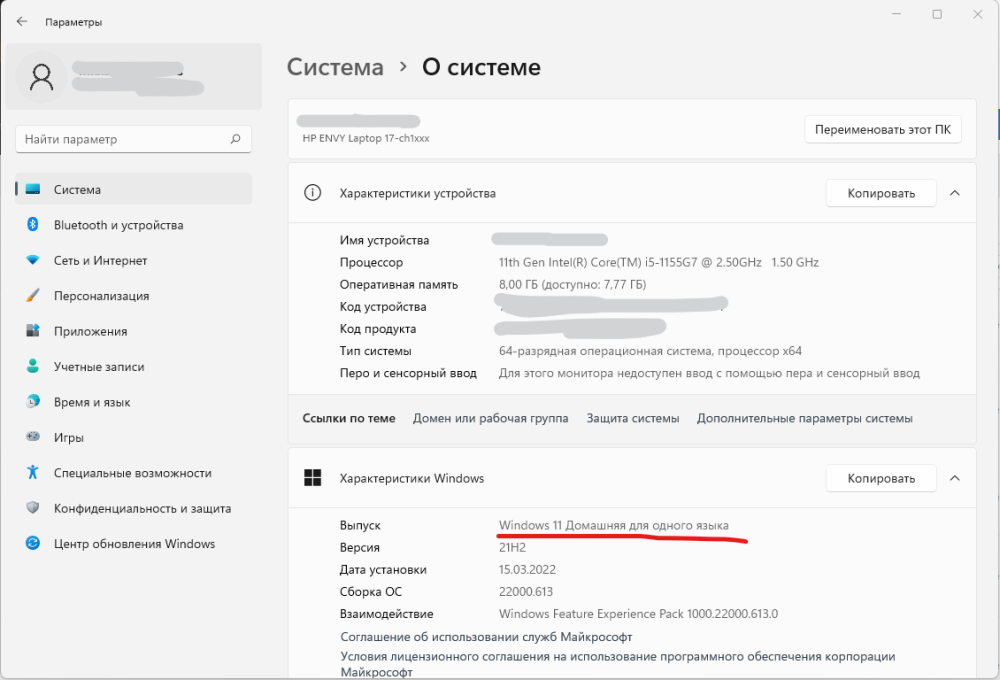Collapse the Характеристики Windows section
Viewport: 1000px width, 680px height.
(954, 478)
